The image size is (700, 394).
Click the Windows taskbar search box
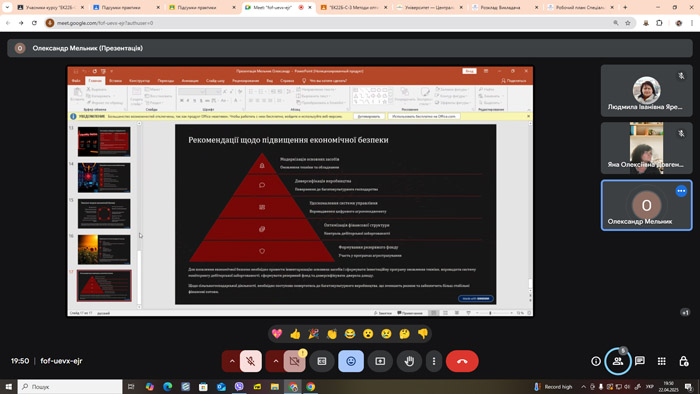pos(70,386)
